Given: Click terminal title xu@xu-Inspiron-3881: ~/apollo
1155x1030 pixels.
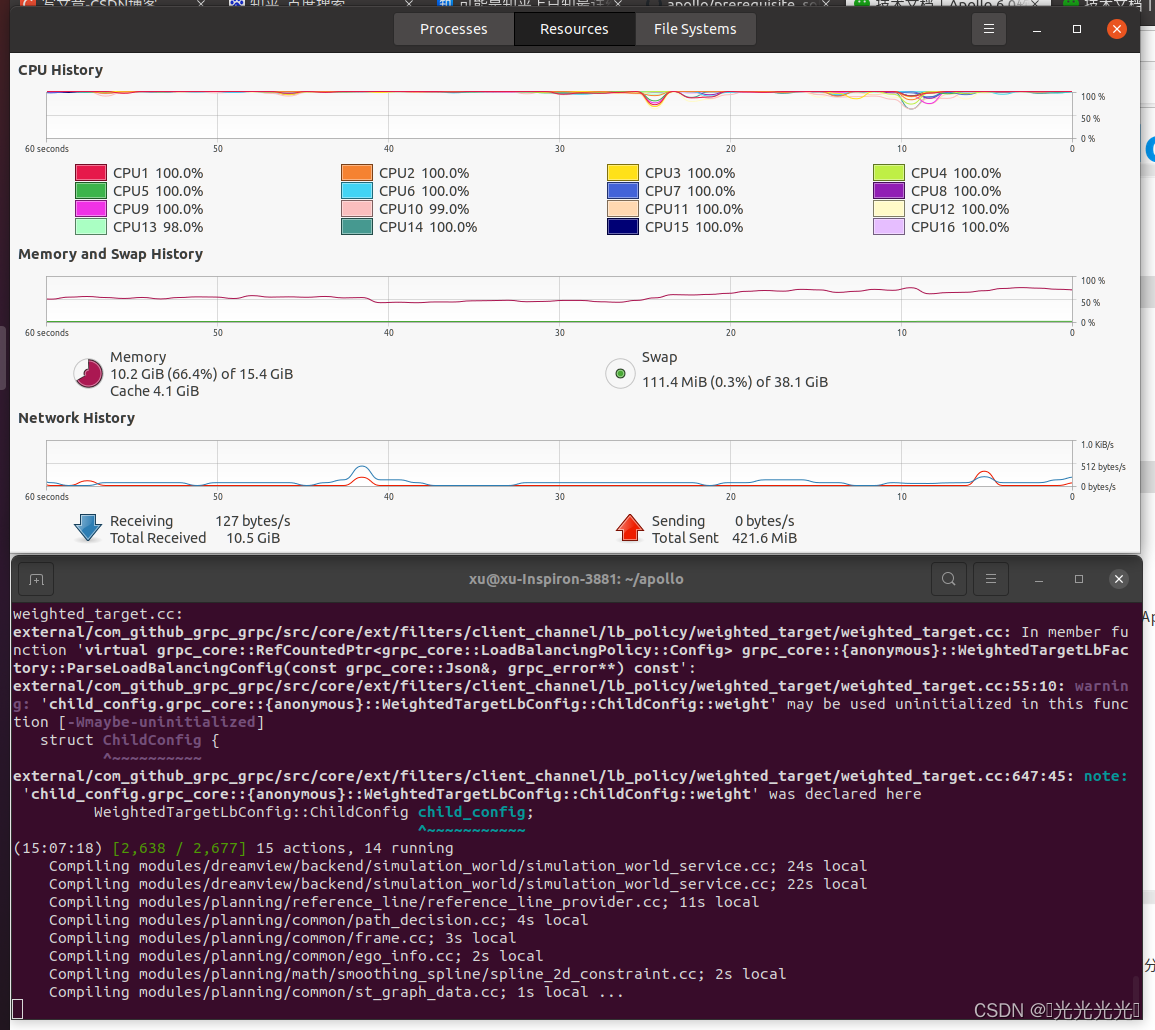Looking at the screenshot, I should [576, 579].
